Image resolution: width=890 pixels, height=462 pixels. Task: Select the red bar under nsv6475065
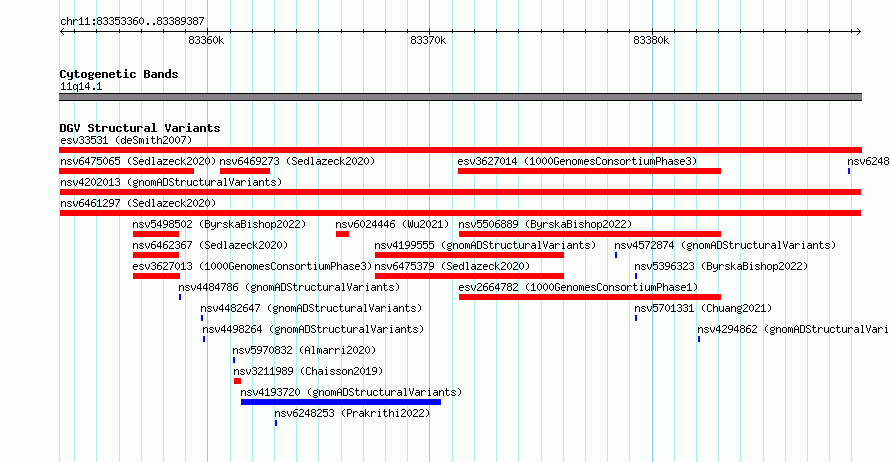(x=127, y=171)
